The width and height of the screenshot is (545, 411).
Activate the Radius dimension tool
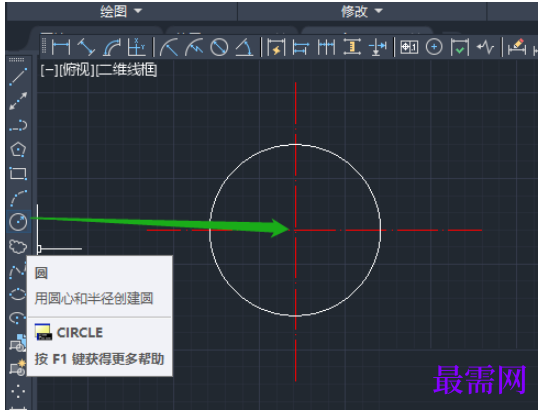(169, 47)
